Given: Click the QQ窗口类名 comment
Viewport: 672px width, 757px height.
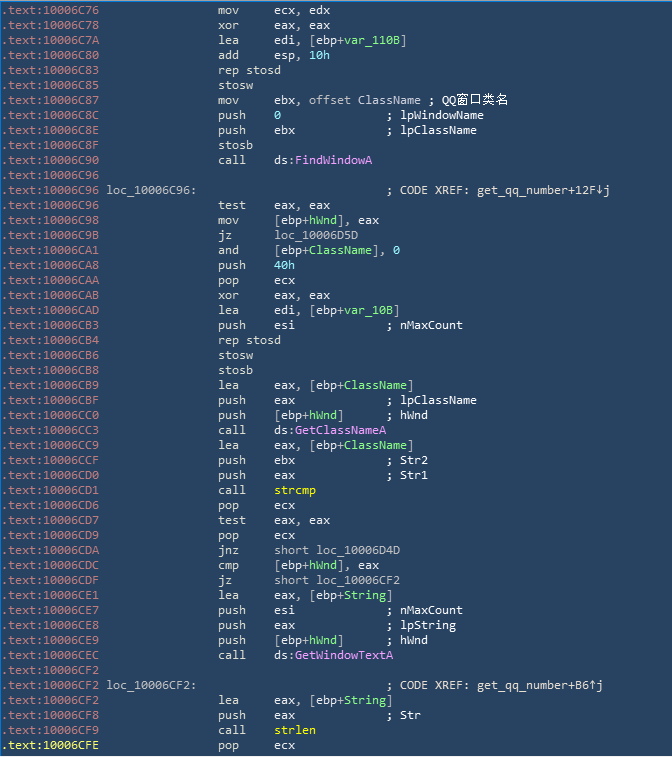Looking at the screenshot, I should (475, 100).
